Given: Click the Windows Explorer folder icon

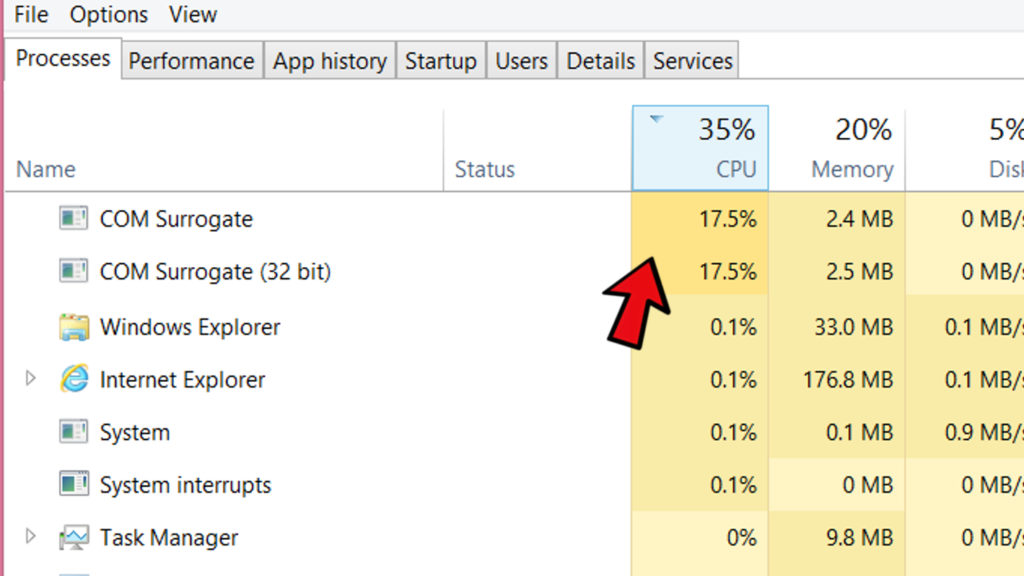Looking at the screenshot, I should click(x=73, y=327).
